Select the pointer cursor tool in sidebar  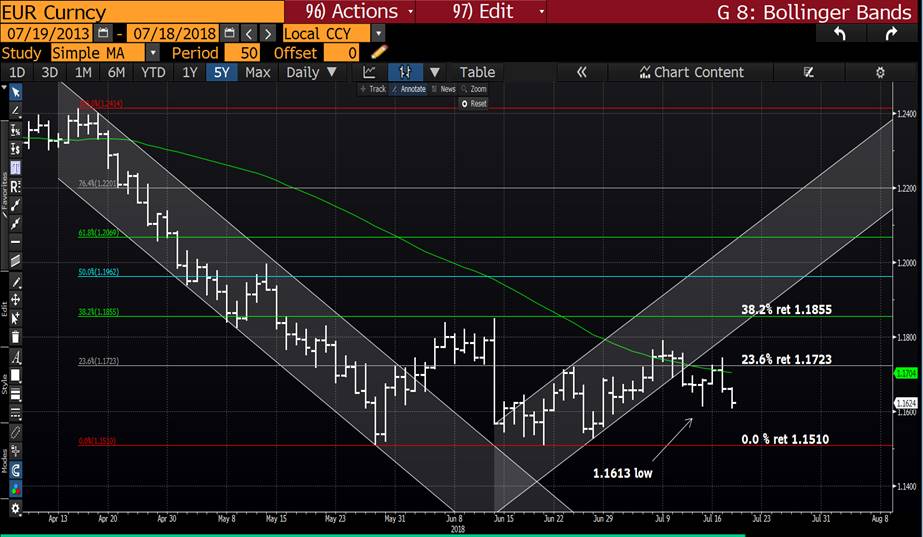15,92
